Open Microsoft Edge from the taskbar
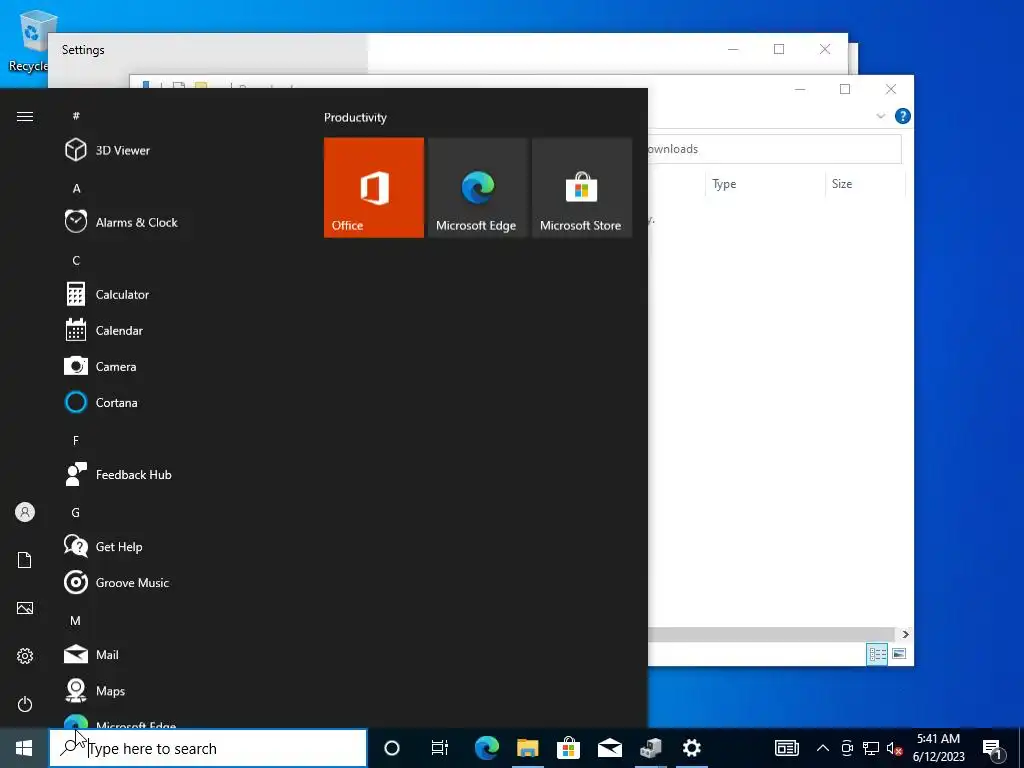The image size is (1024, 768). point(487,748)
